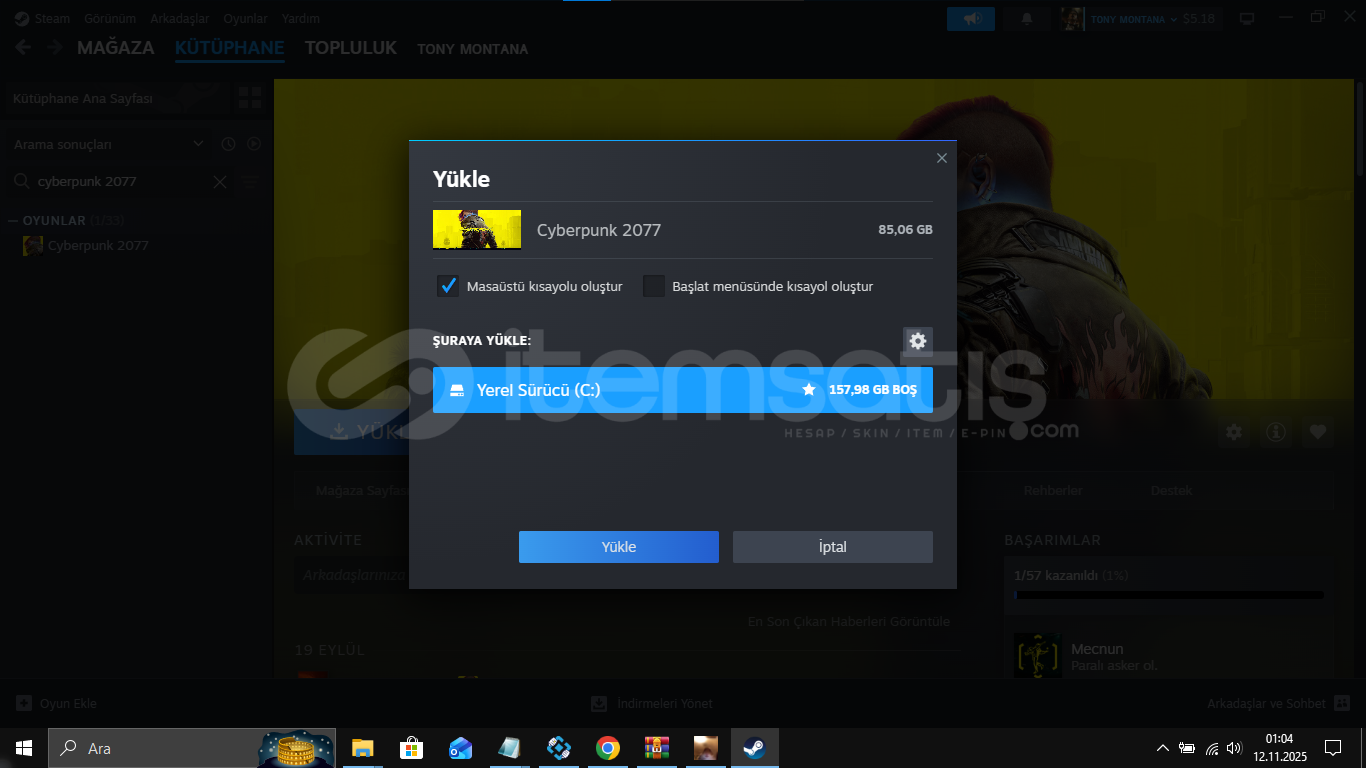The height and width of the screenshot is (768, 1366).
Task: Click the announcements megaphone icon
Action: (x=971, y=18)
